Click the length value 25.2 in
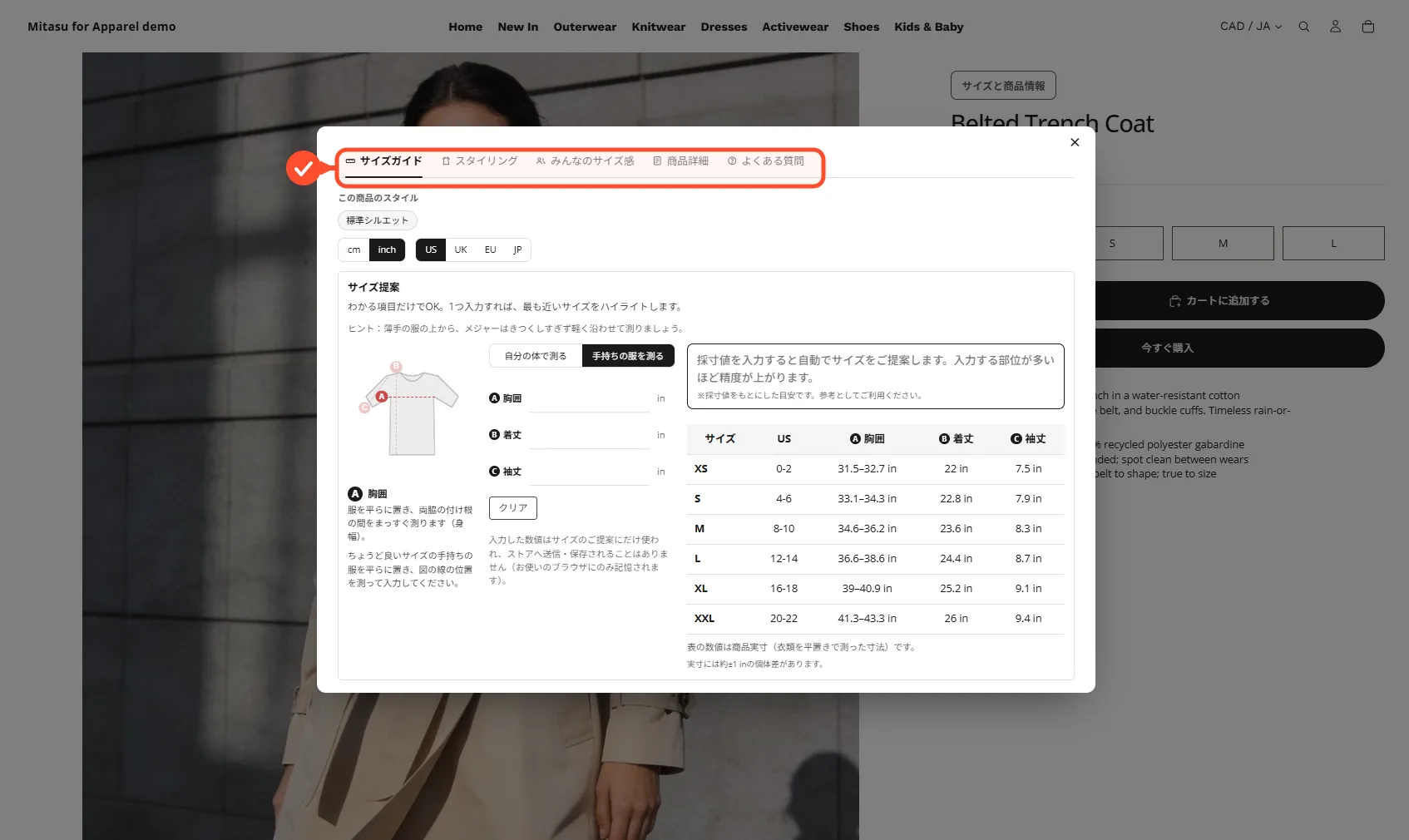1409x840 pixels. (x=956, y=589)
